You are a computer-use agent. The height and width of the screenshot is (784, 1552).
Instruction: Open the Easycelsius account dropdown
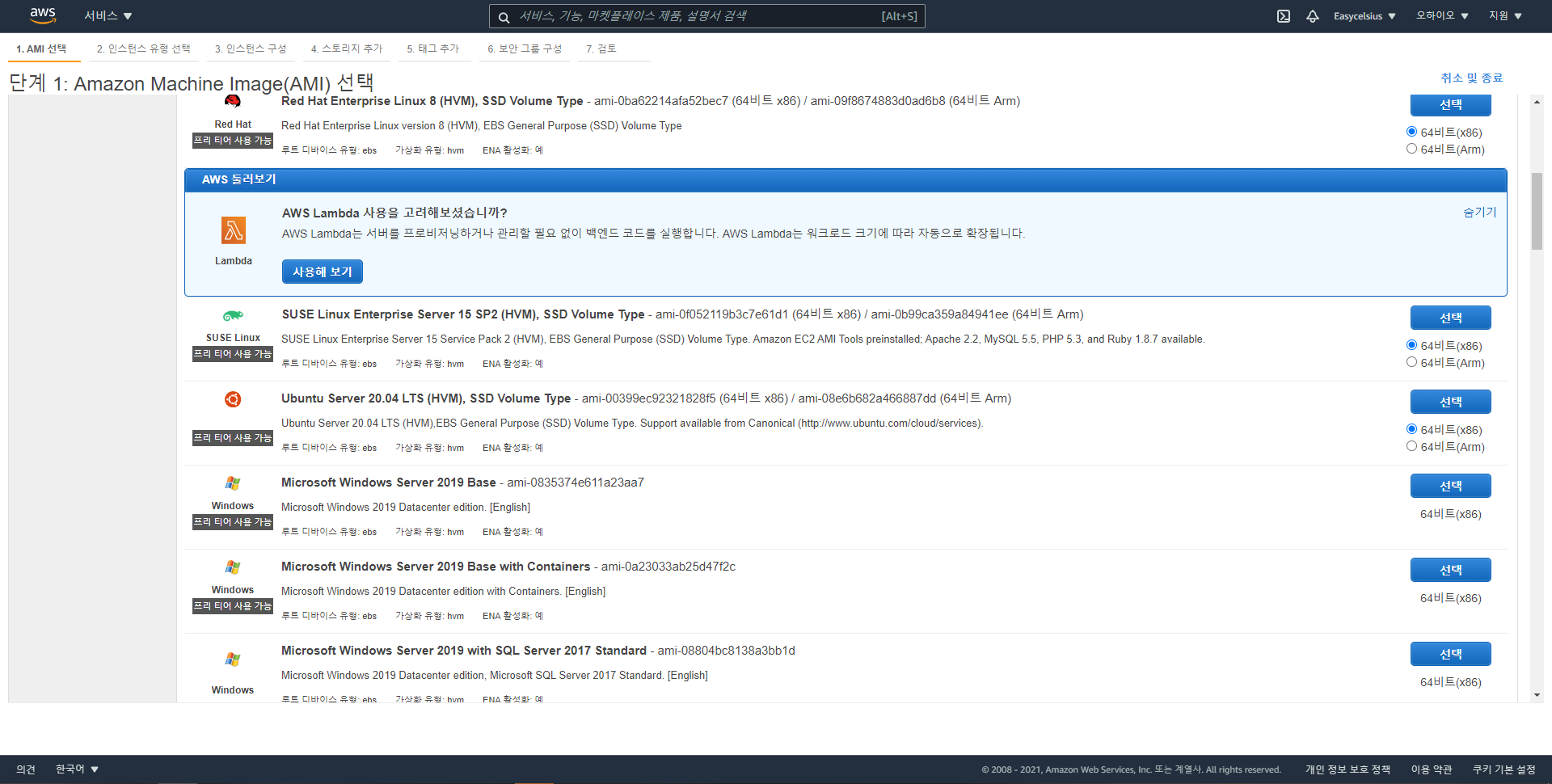[1364, 16]
